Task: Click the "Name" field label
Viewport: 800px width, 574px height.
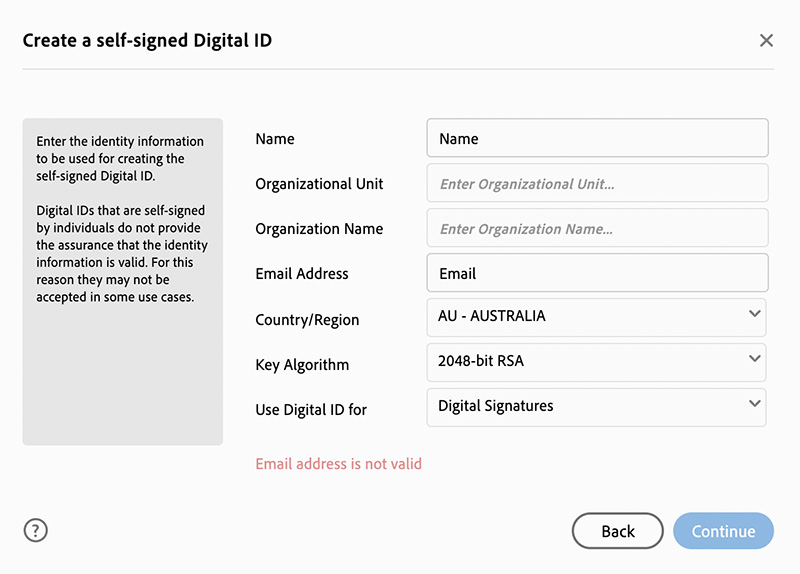Action: 275,139
